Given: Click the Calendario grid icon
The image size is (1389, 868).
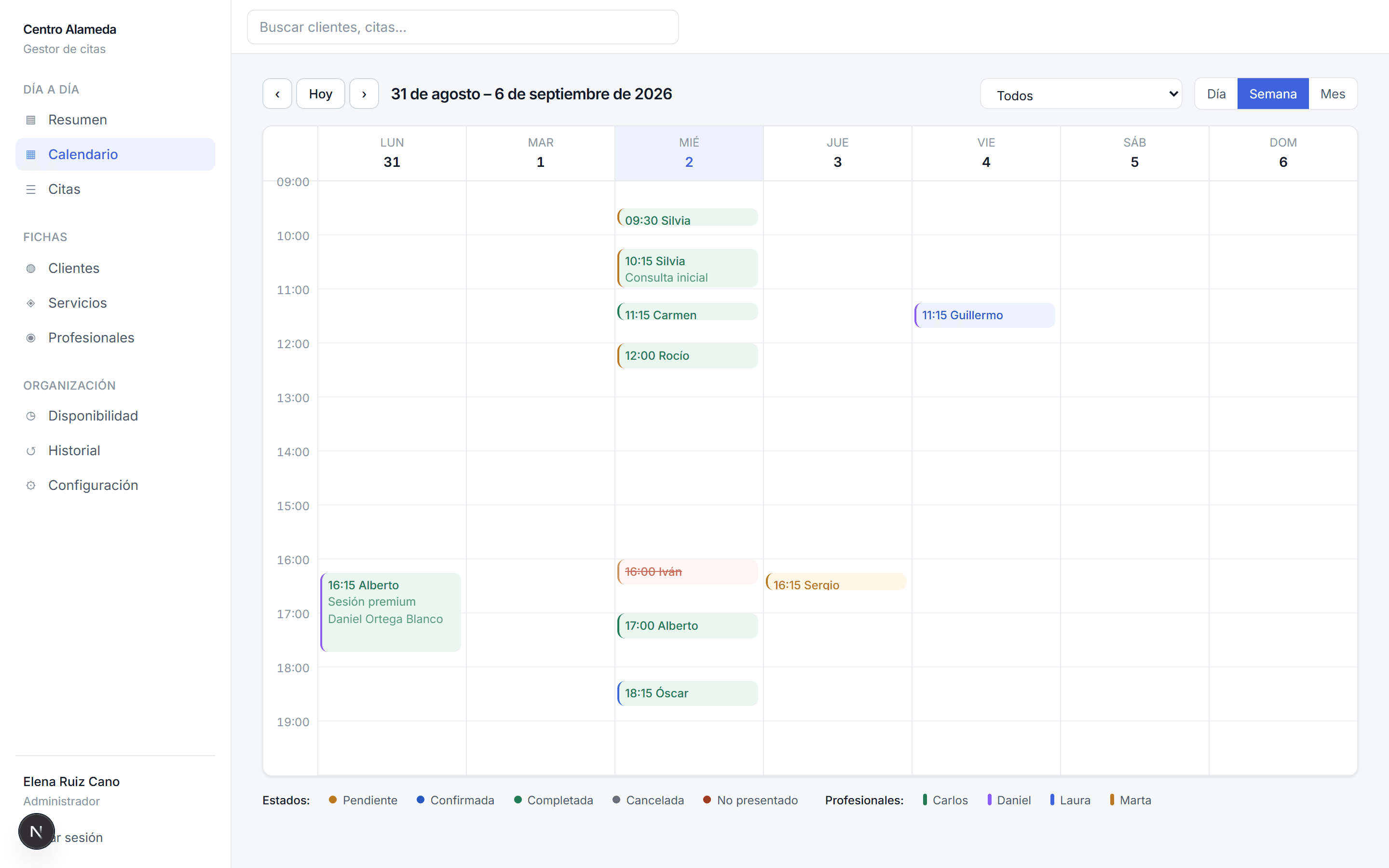Looking at the screenshot, I should click(31, 154).
